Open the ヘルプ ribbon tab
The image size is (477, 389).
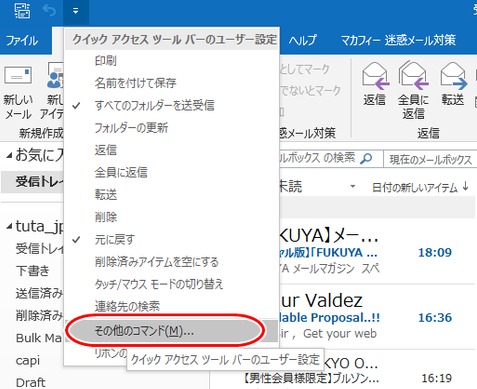pos(302,40)
